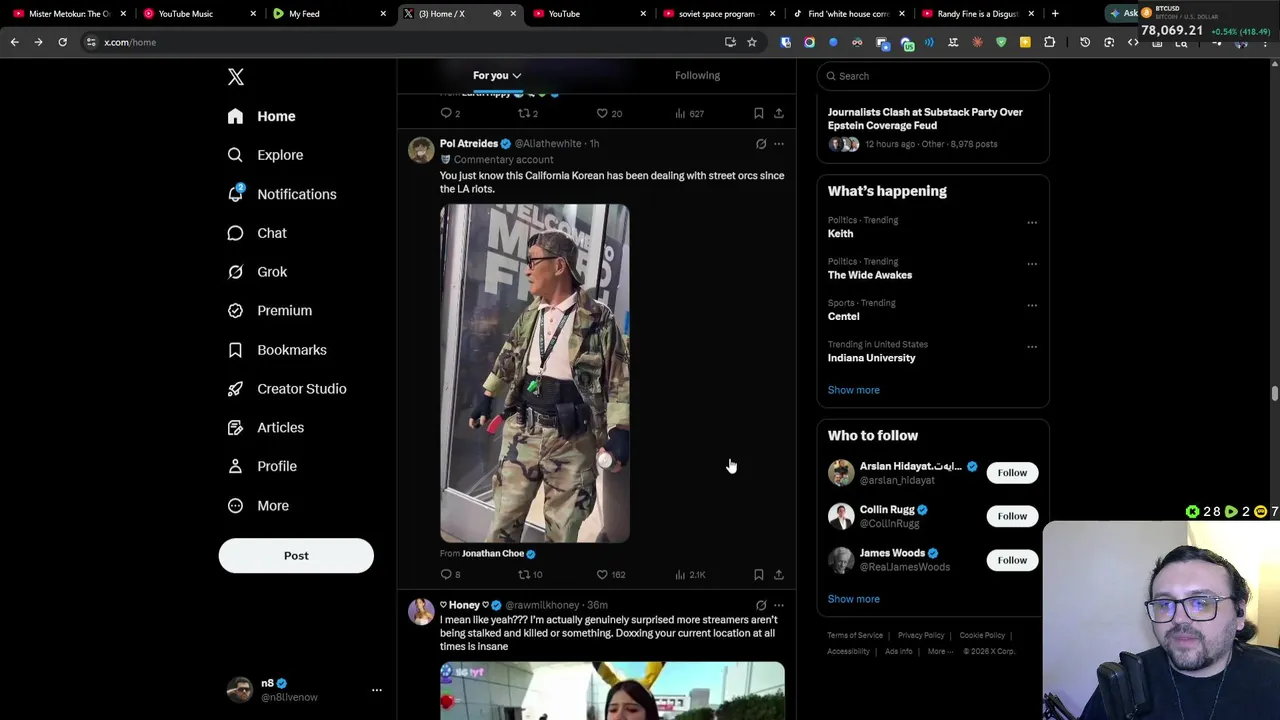
Task: Bookmark the Pol Atreides post
Action: (759, 575)
